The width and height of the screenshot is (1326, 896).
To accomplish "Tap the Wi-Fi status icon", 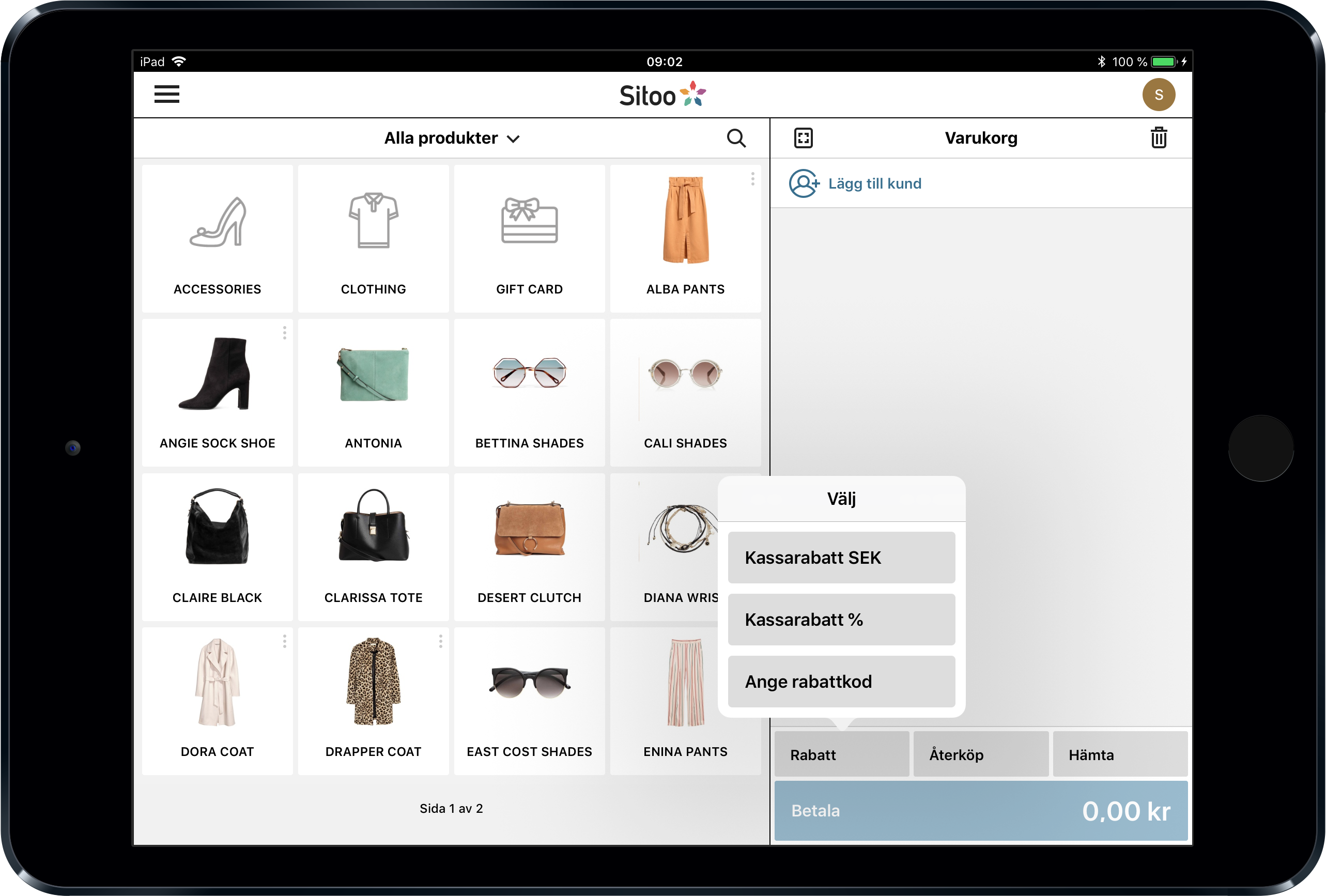I will tap(179, 61).
